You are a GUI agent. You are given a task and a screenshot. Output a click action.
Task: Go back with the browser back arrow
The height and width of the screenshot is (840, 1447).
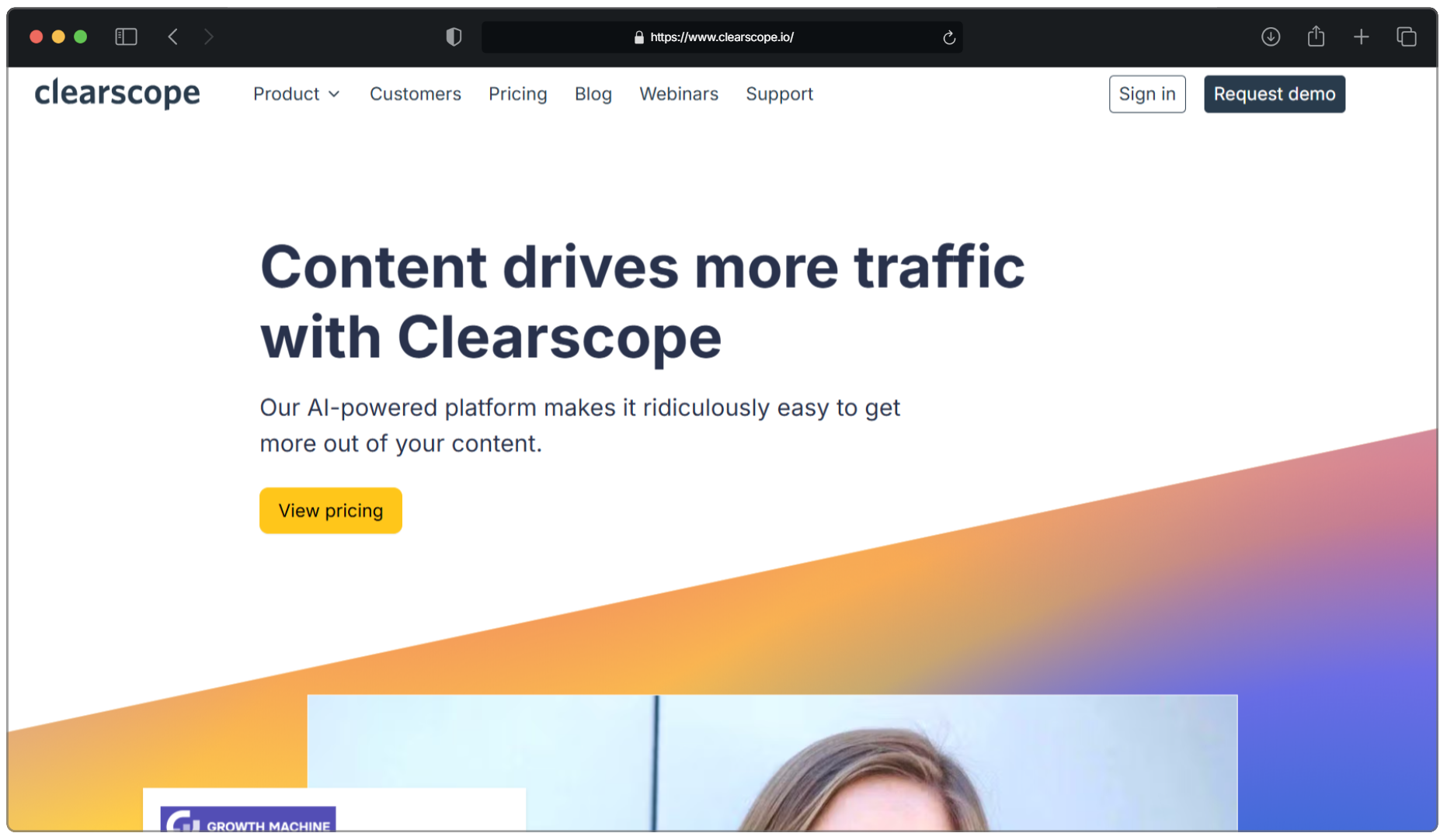click(x=173, y=36)
